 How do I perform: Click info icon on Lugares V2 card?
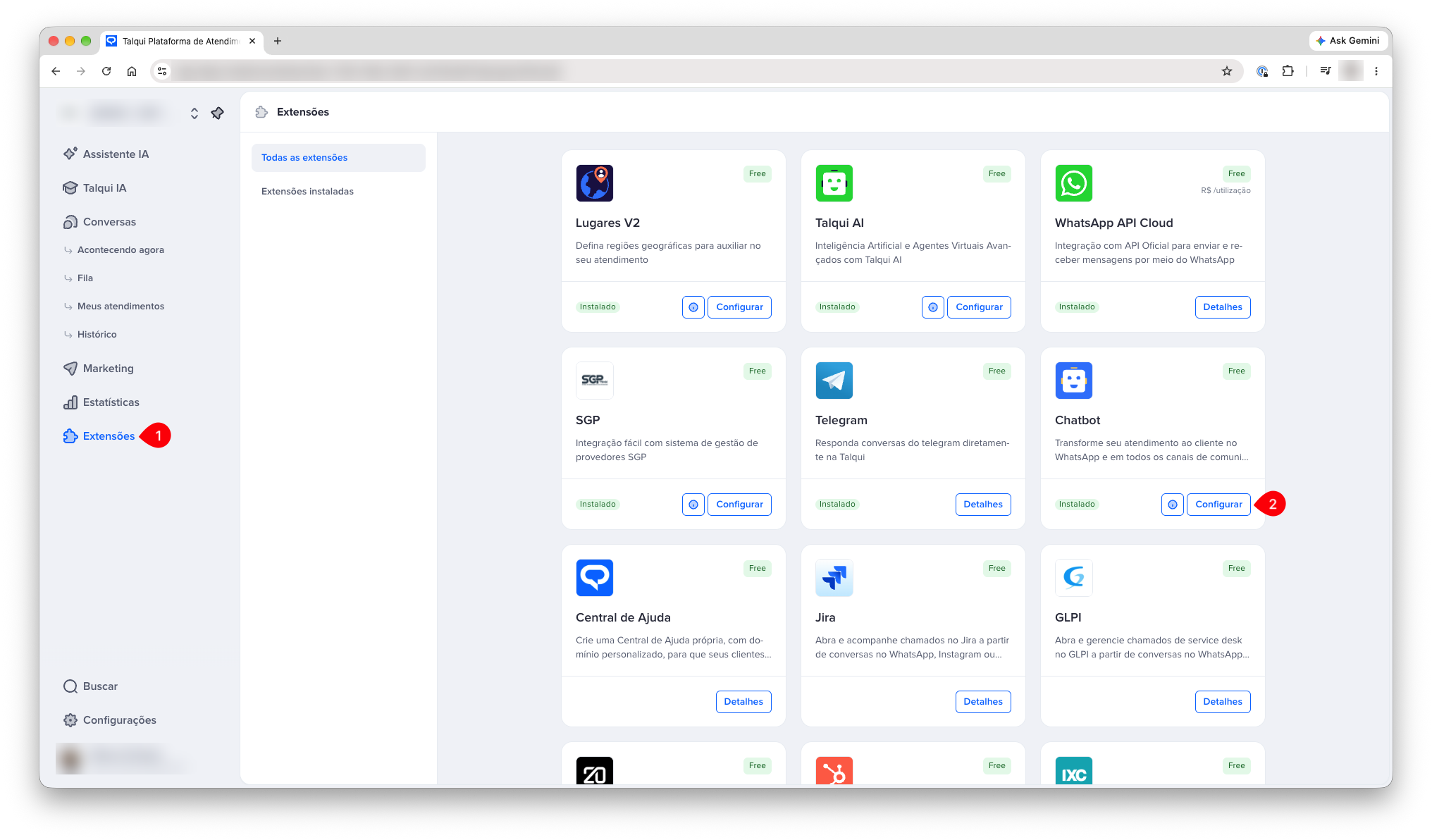pos(693,307)
